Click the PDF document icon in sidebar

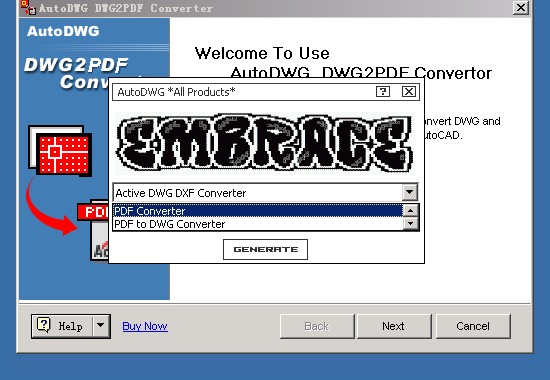point(93,230)
